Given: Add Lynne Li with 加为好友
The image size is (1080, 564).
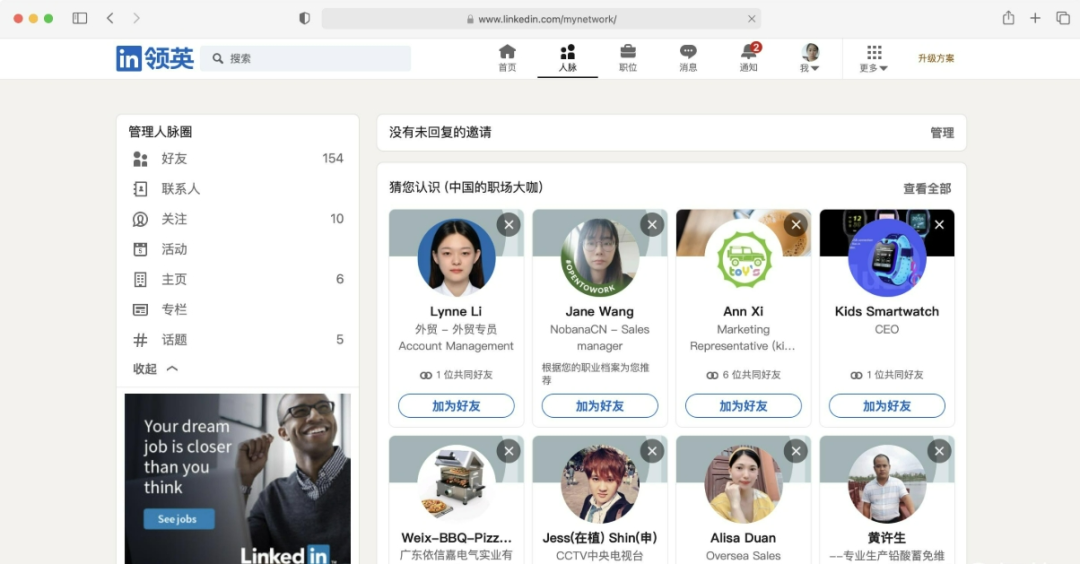Looking at the screenshot, I should (x=456, y=406).
